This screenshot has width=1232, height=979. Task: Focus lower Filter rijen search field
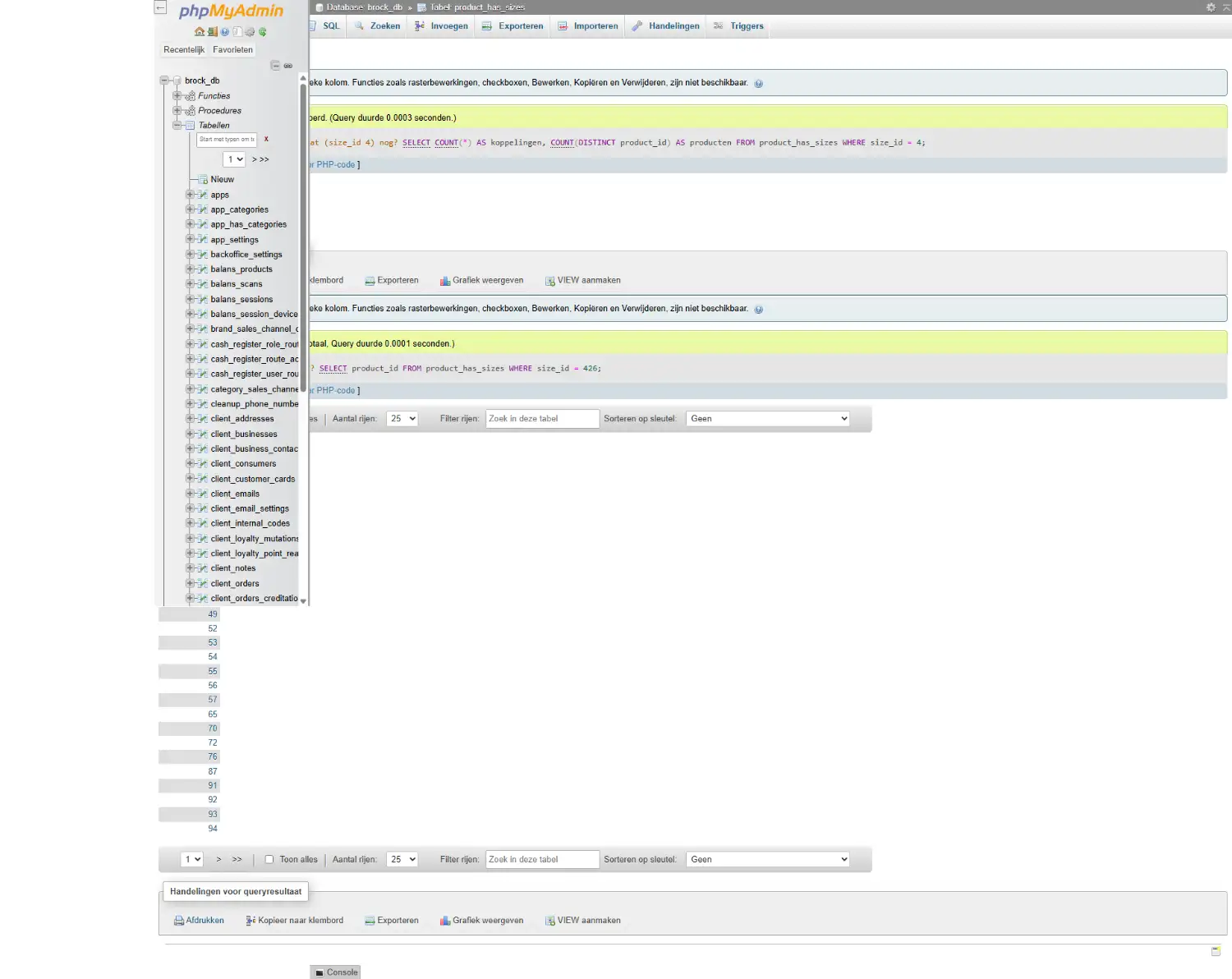[542, 859]
